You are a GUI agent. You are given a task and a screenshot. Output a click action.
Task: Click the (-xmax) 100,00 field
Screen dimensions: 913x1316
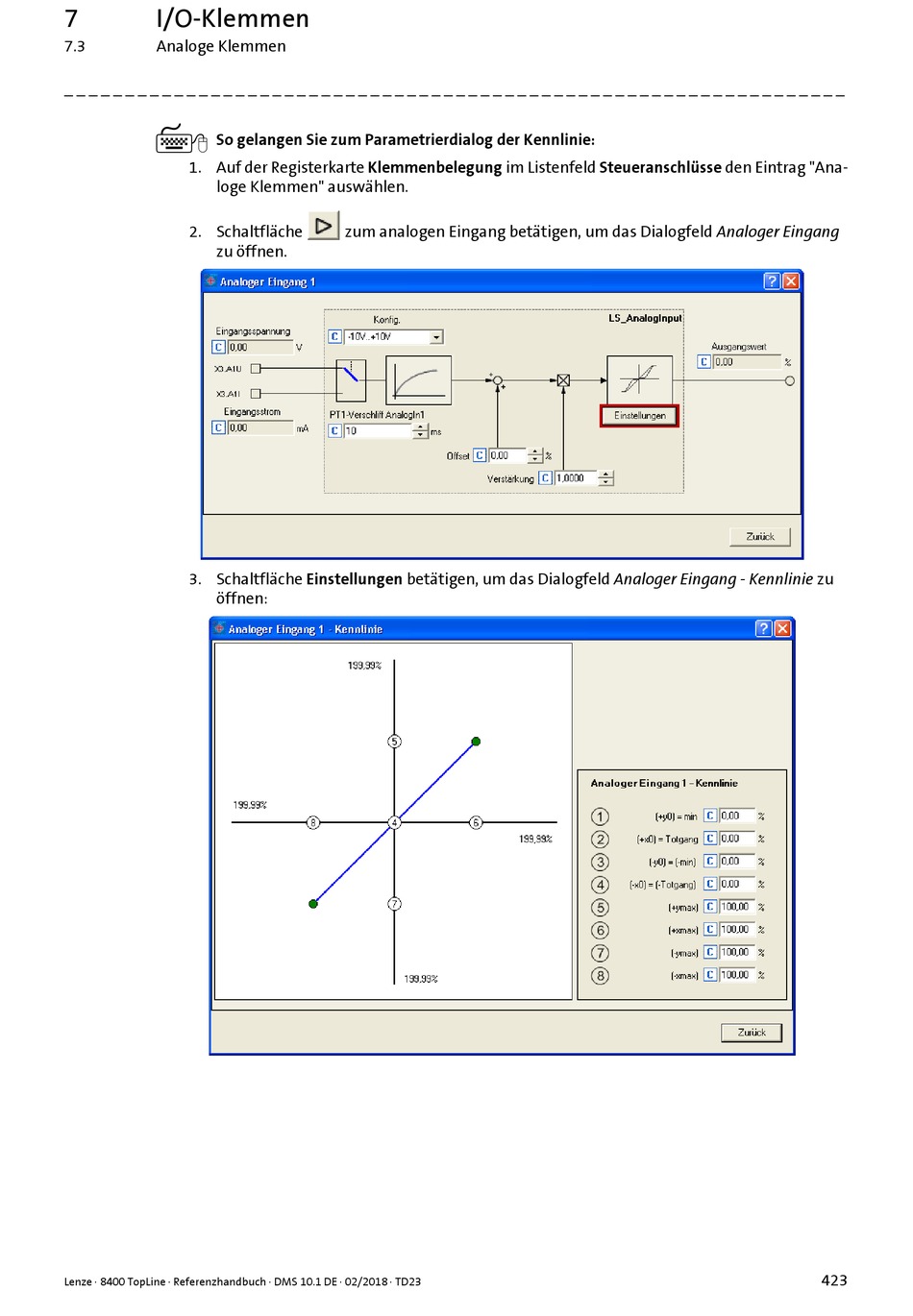[737, 974]
